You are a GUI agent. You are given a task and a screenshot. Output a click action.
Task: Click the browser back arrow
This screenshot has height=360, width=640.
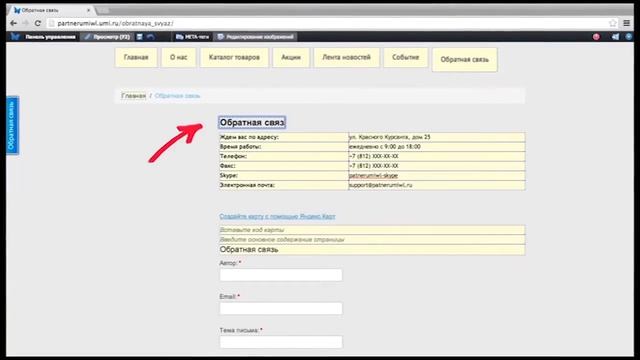point(13,23)
